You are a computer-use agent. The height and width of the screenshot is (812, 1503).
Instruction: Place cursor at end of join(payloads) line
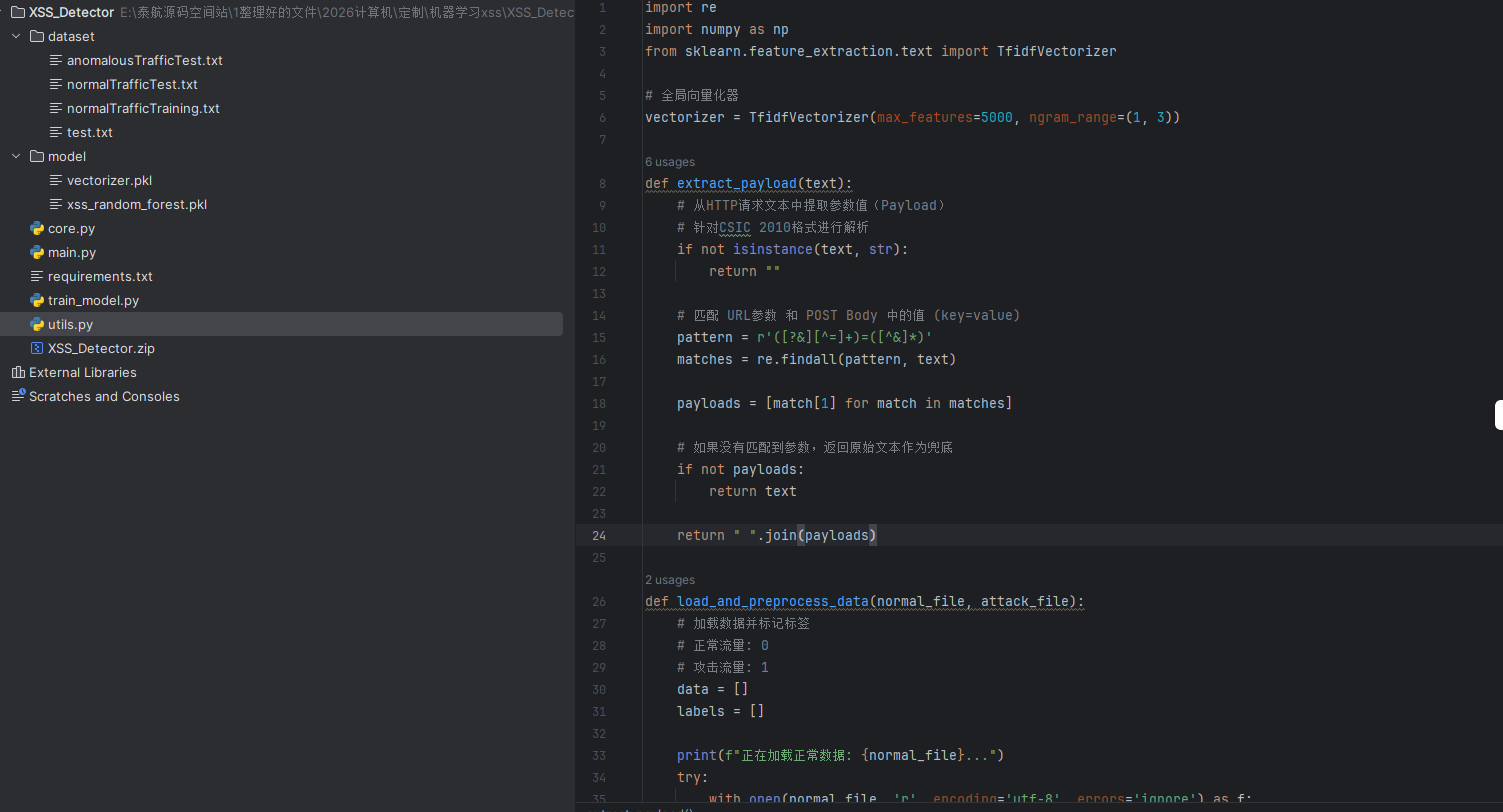pos(878,535)
